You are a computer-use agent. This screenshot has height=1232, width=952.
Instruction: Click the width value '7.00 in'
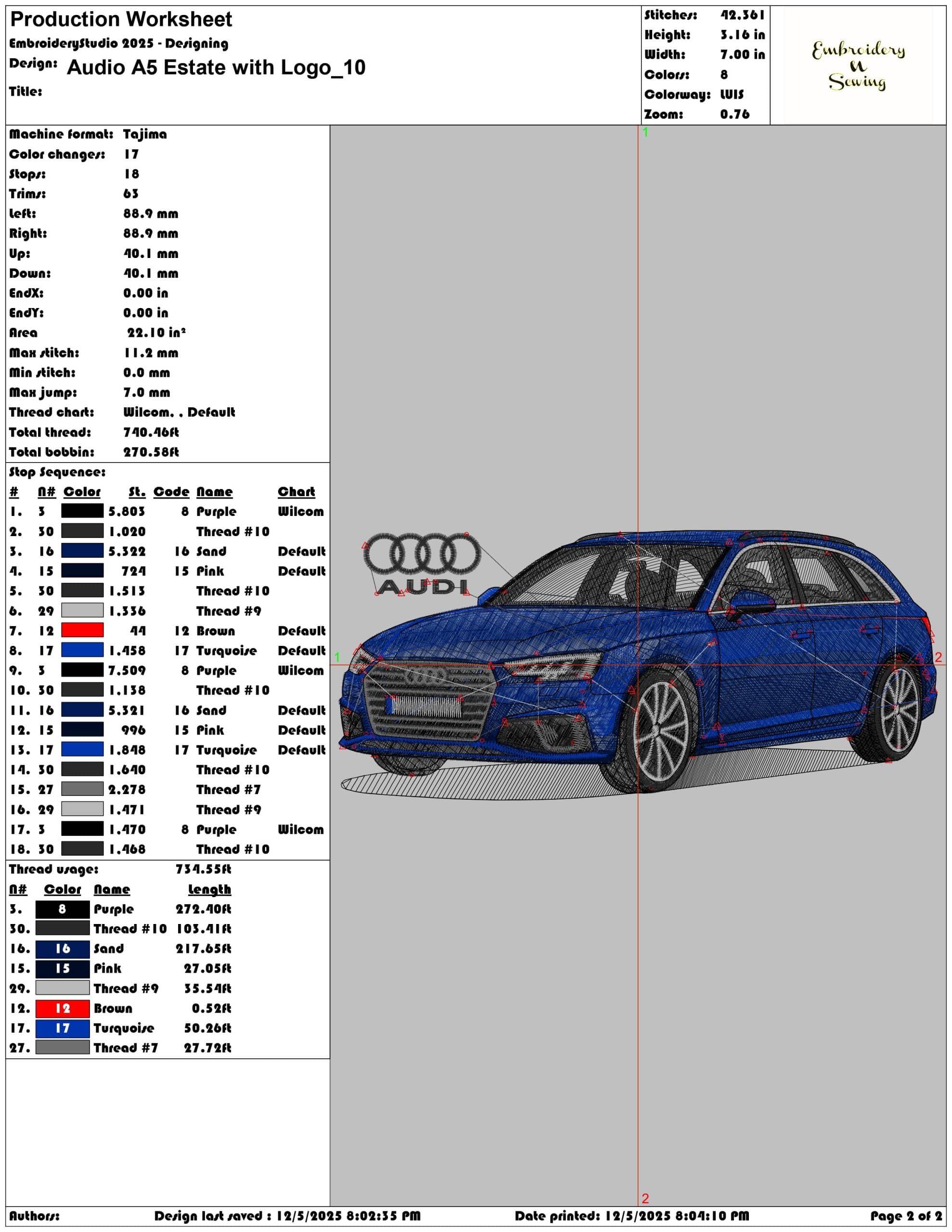[743, 55]
